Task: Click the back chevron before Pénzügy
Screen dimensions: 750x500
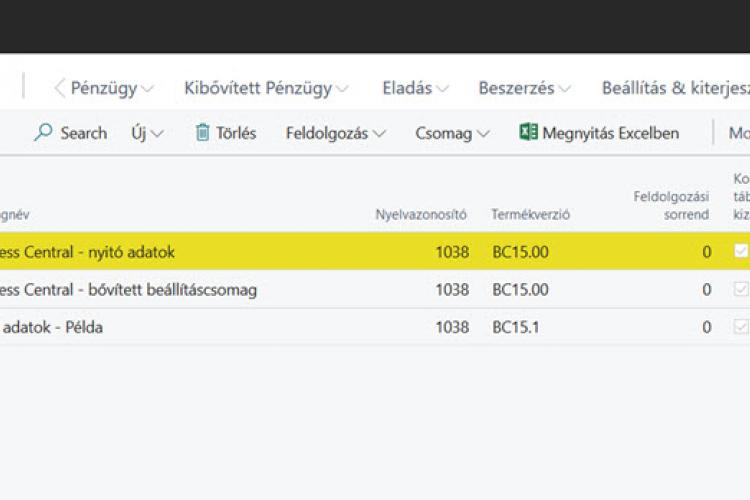Action: [60, 88]
